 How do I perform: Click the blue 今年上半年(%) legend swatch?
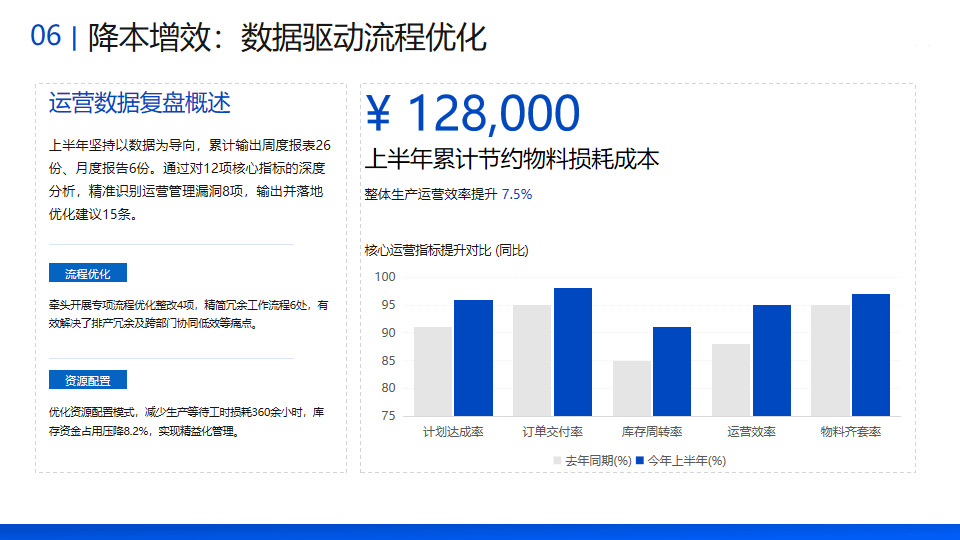(x=640, y=460)
